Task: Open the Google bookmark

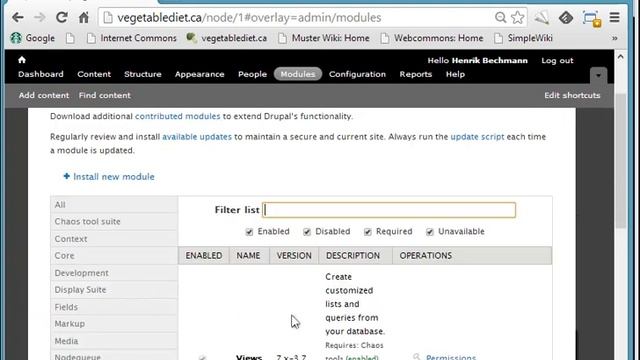Action: pyautogui.click(x=33, y=38)
